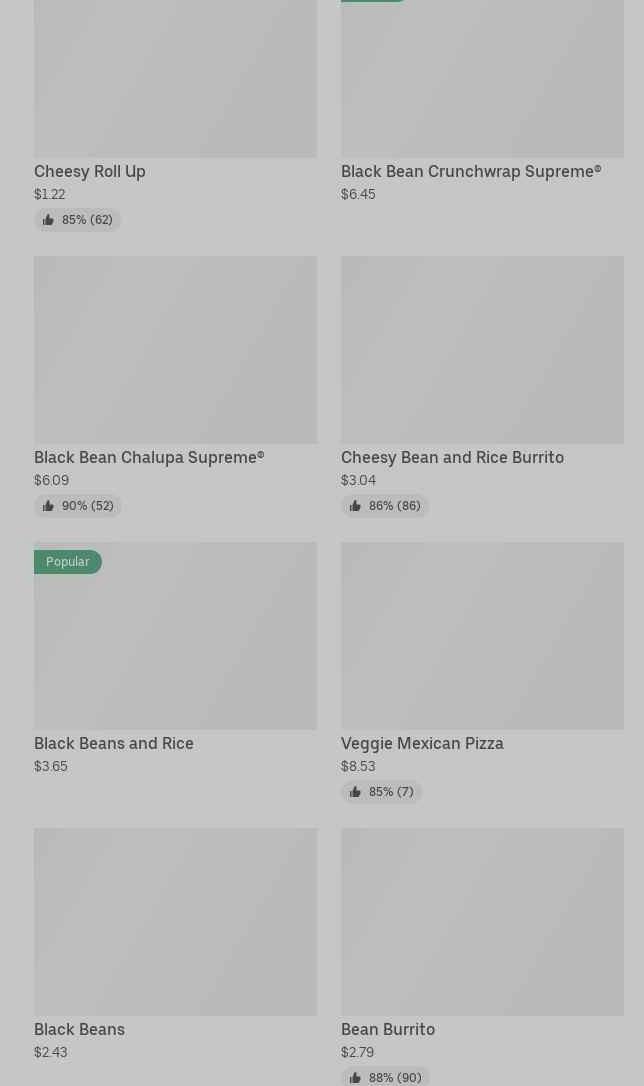Click thumbs-up icon under Veggie Mexican Pizza
Viewport: 644px width, 1086px height.
pyautogui.click(x=355, y=792)
